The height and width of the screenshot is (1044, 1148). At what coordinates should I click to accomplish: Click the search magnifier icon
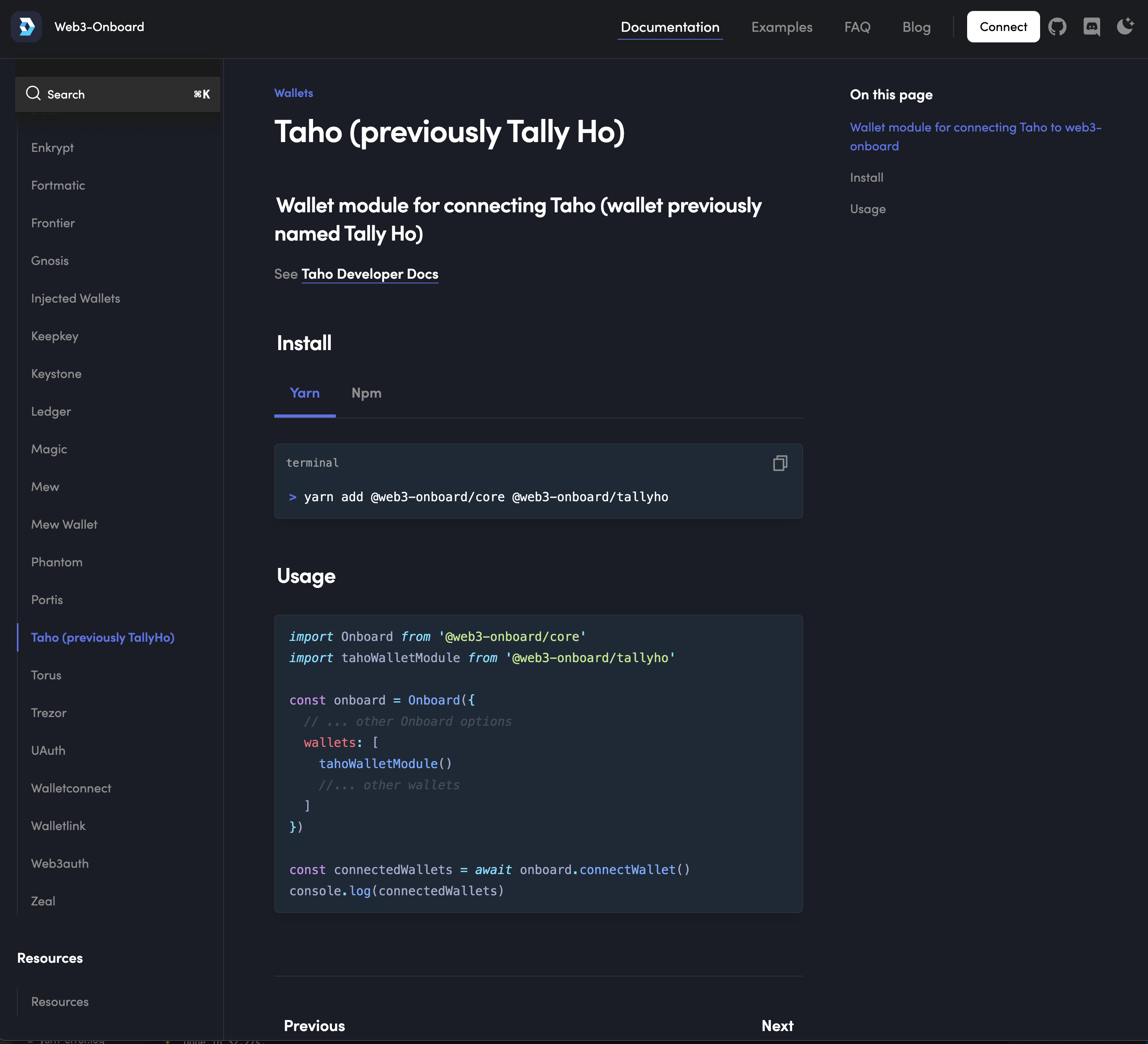pyautogui.click(x=34, y=93)
